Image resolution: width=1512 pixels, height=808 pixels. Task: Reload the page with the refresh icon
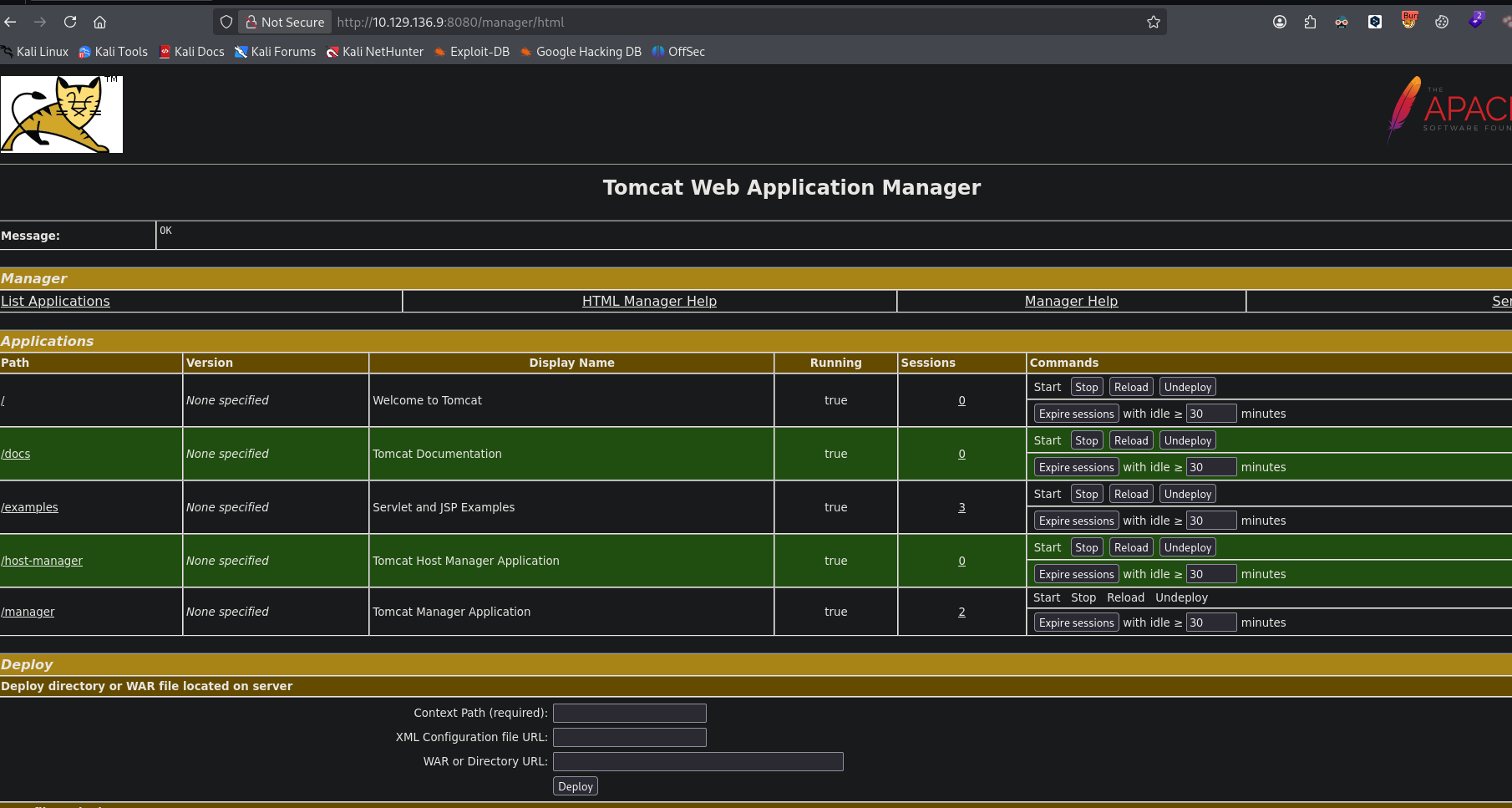pyautogui.click(x=70, y=22)
